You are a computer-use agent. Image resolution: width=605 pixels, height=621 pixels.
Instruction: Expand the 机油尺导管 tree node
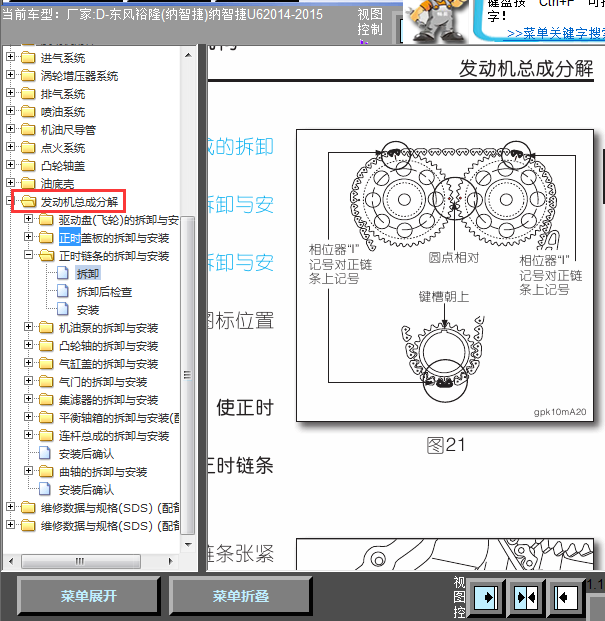11,129
